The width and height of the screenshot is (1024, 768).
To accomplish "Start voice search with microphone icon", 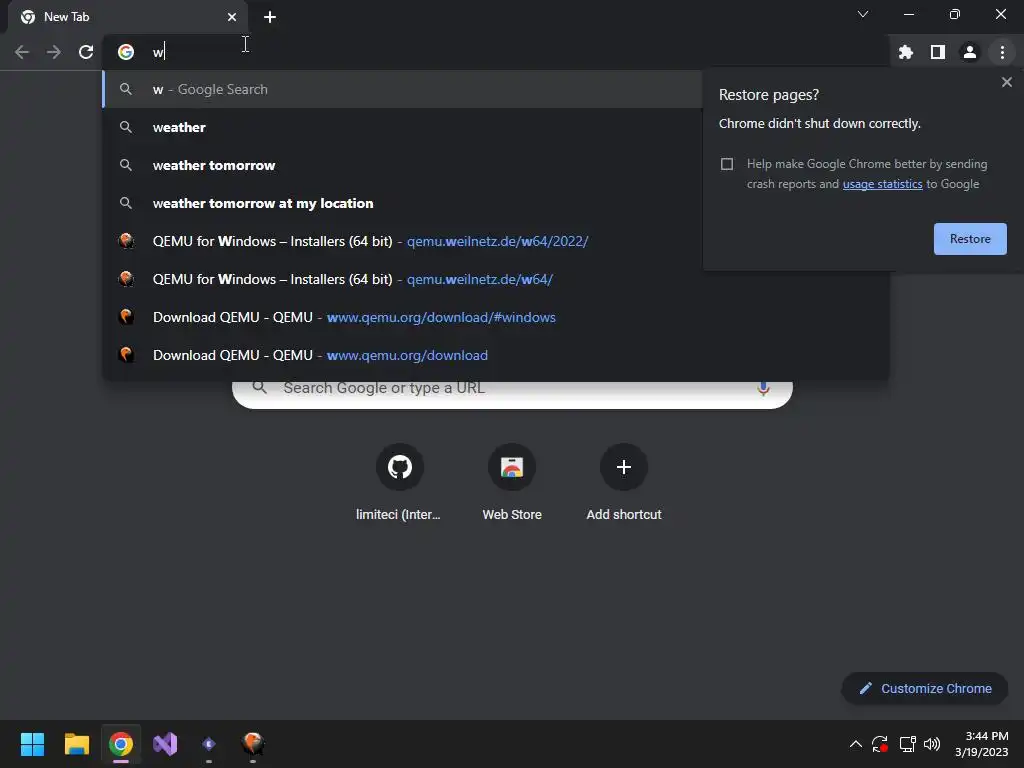I will coord(763,389).
